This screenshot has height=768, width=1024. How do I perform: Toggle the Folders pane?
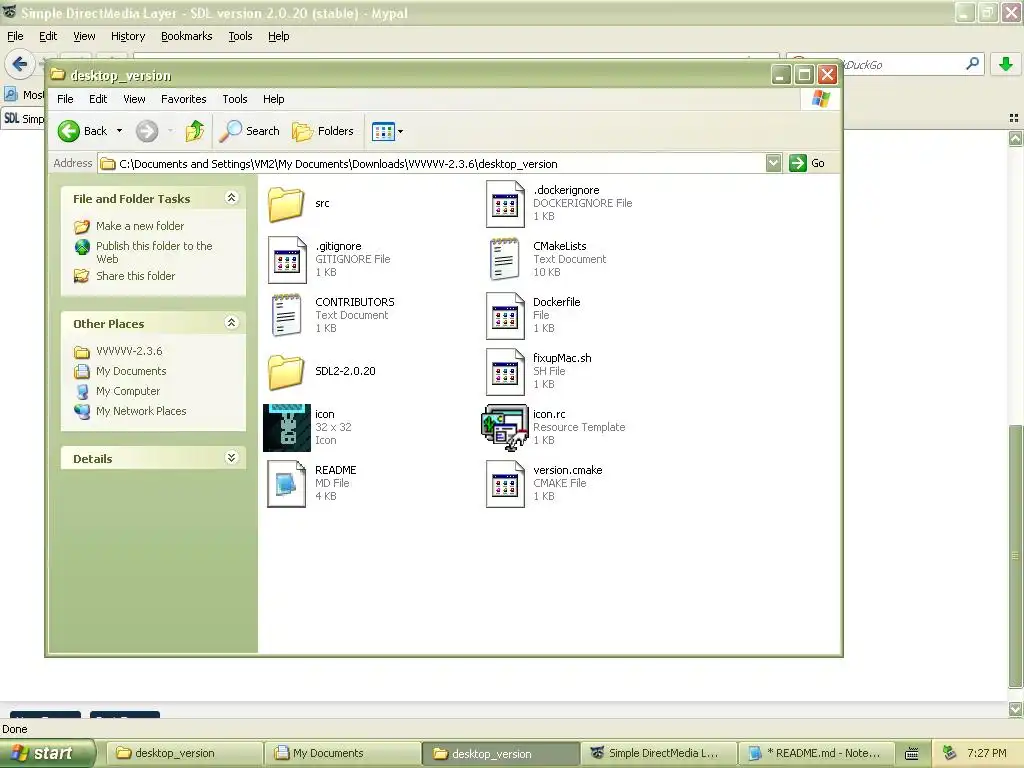click(x=323, y=131)
